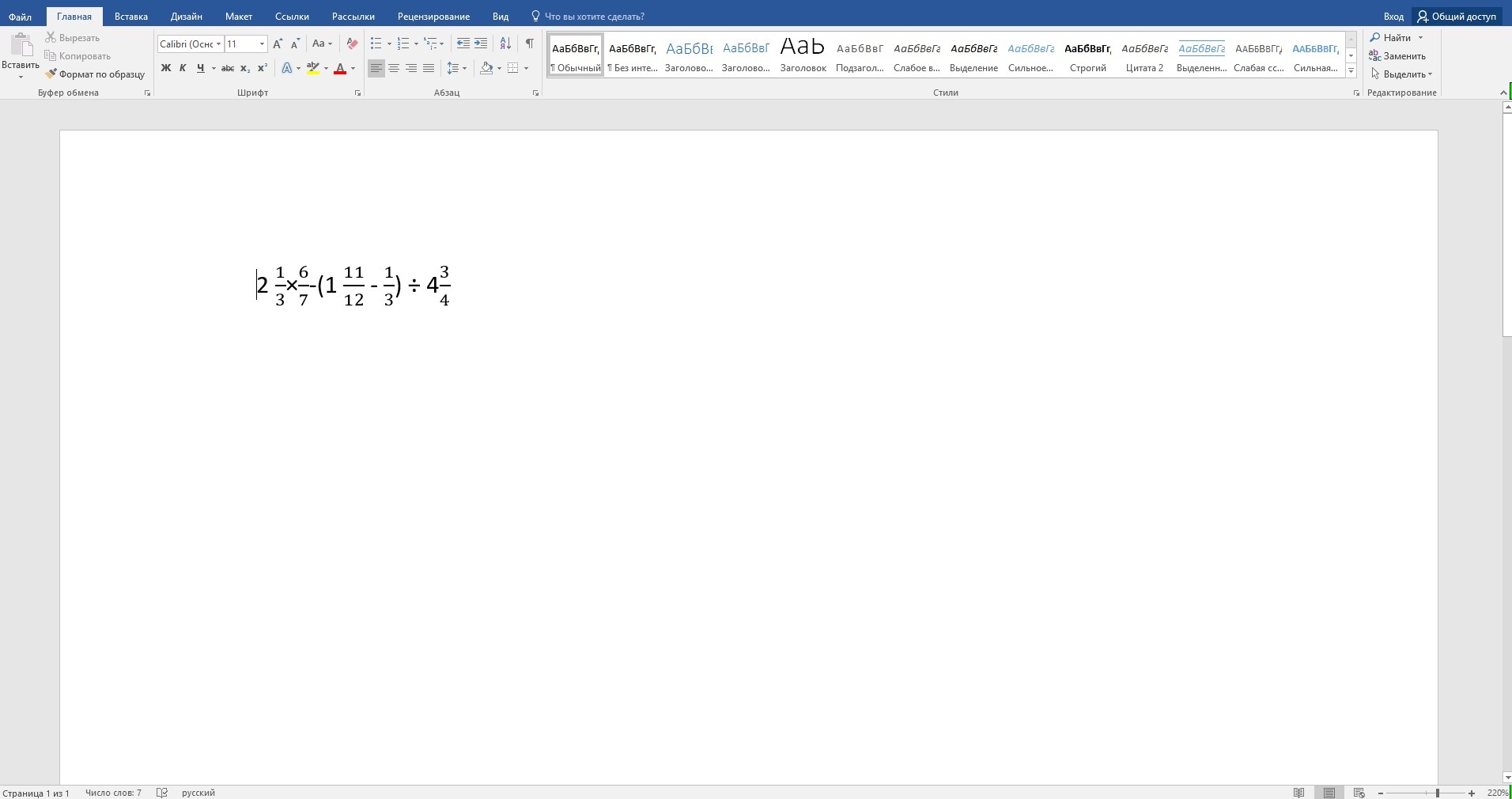Align text to the right
The height and width of the screenshot is (799, 1512).
pos(411,68)
